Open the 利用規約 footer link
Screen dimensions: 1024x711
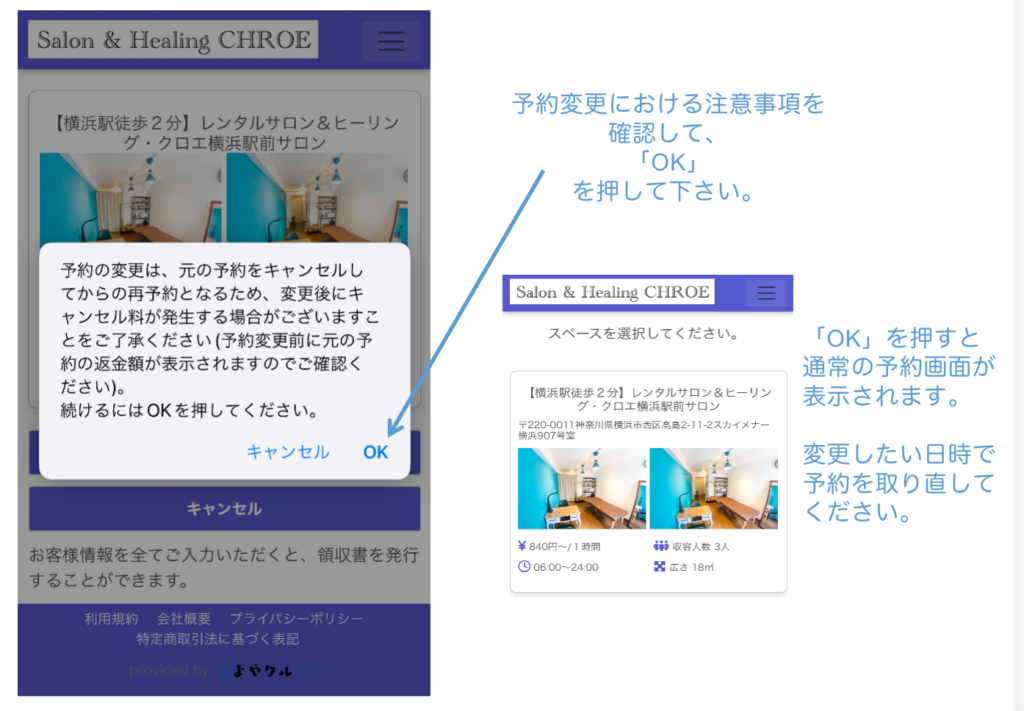(111, 619)
